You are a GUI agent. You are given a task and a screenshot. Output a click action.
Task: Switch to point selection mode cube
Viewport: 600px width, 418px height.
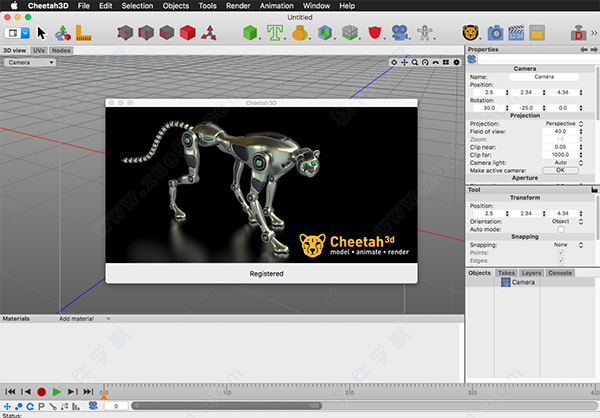[x=125, y=33]
